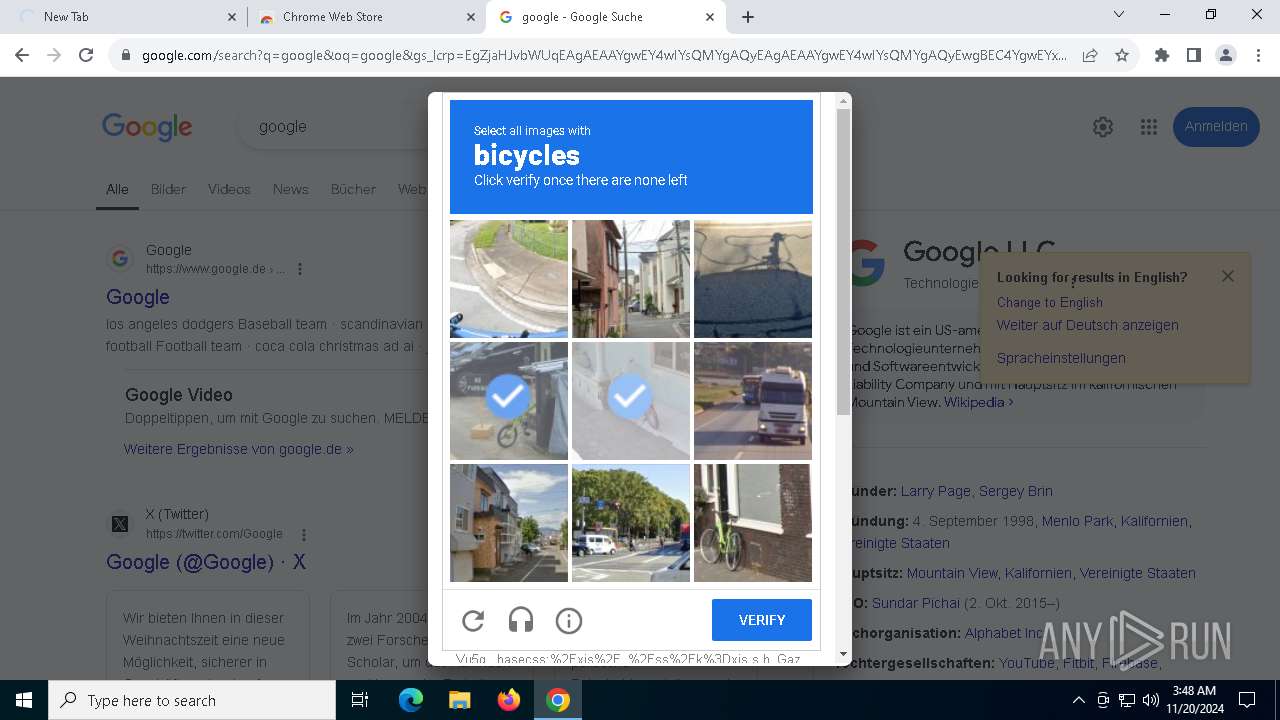Image resolution: width=1280 pixels, height=720 pixels.
Task: Click Change to English link
Action: pos(1050,302)
